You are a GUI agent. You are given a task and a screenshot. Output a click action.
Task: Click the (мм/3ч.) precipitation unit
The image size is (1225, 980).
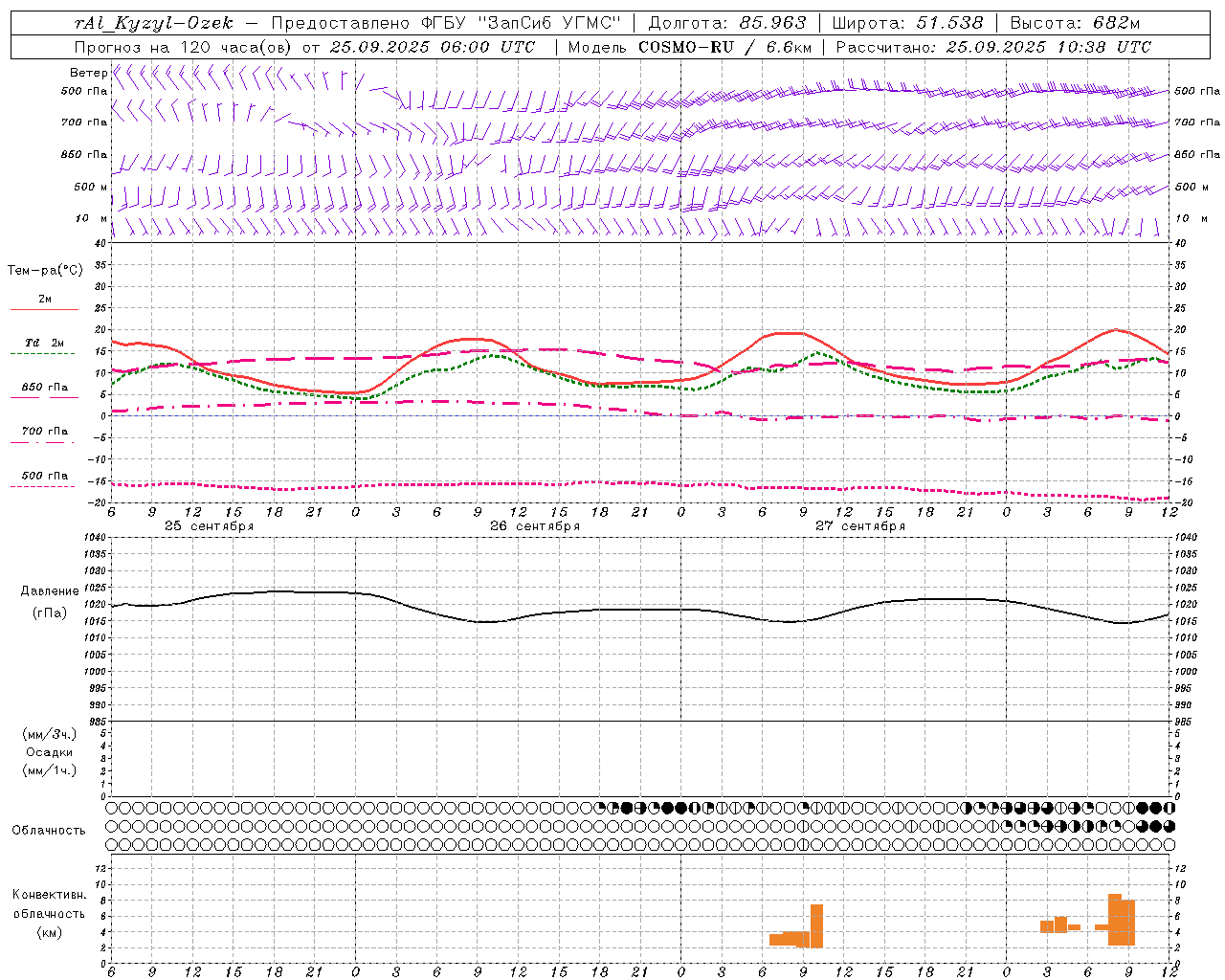point(50,734)
